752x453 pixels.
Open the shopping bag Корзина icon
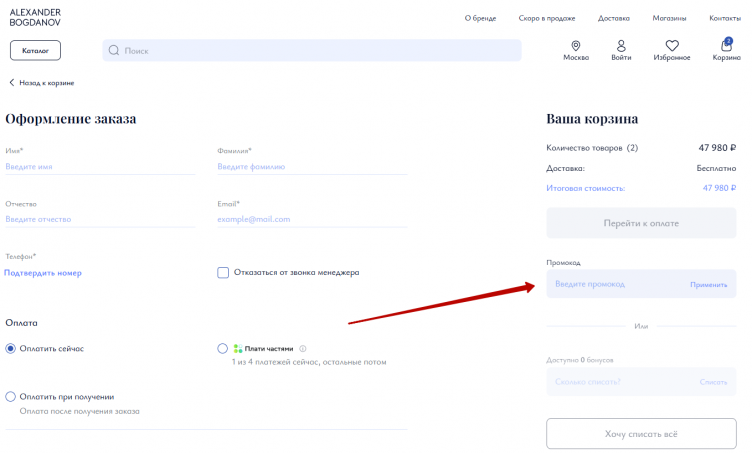click(x=726, y=46)
